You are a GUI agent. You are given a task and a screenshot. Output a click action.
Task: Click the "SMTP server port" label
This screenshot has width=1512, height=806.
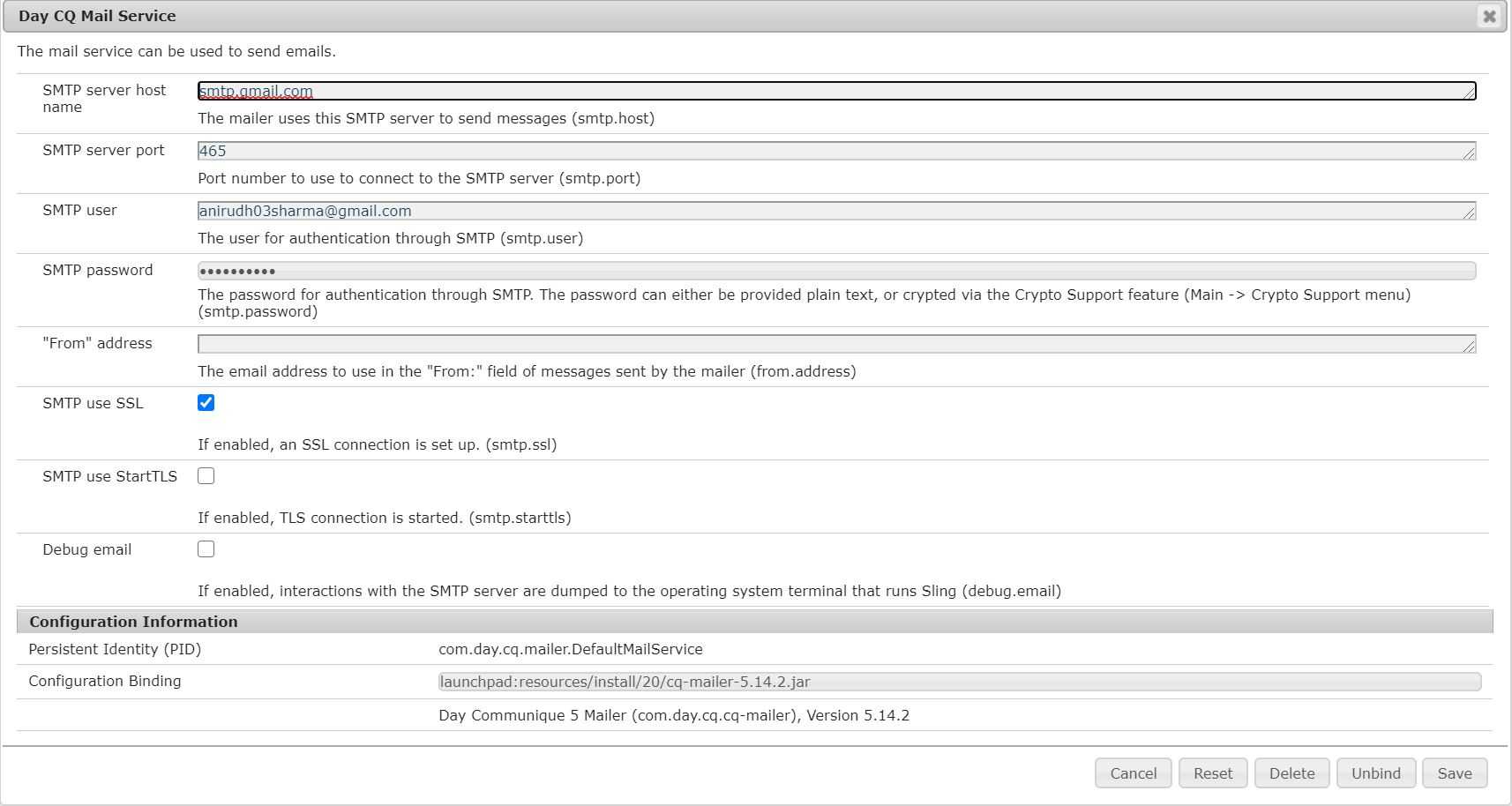pos(103,150)
